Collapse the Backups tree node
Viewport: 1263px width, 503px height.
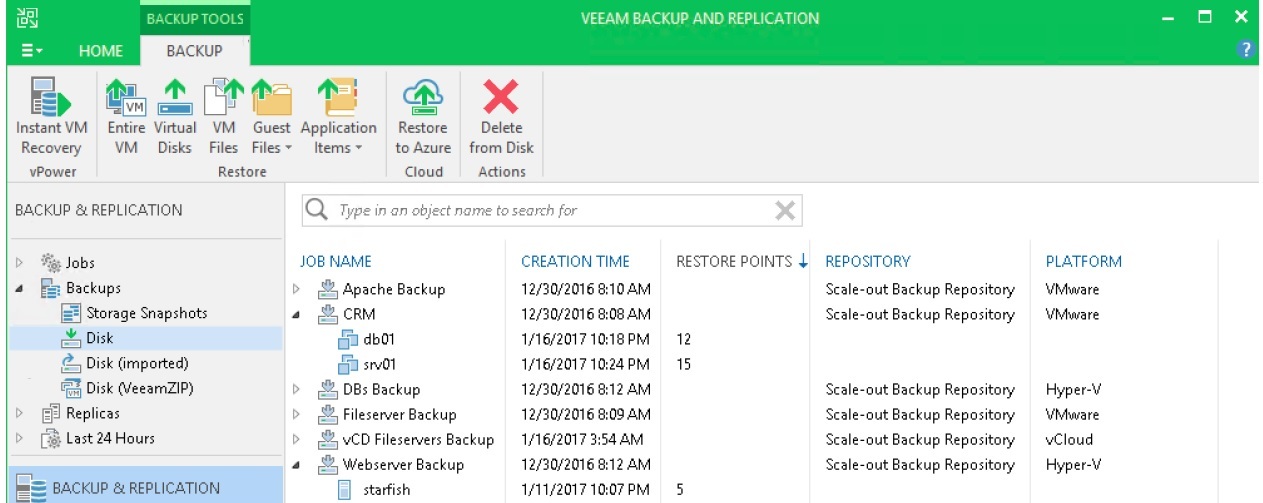click(20, 288)
